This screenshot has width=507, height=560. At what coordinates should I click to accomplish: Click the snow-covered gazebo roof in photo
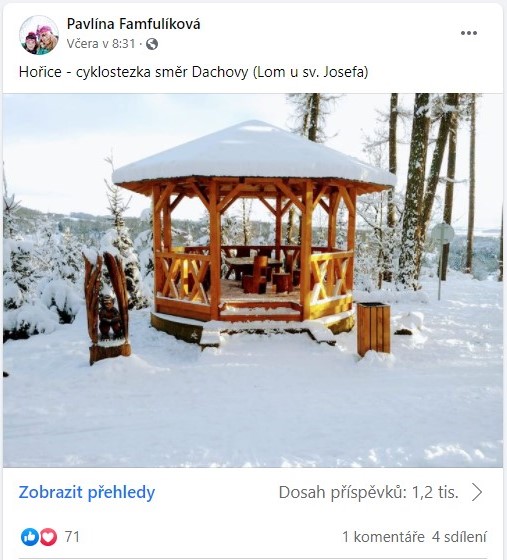(x=254, y=154)
